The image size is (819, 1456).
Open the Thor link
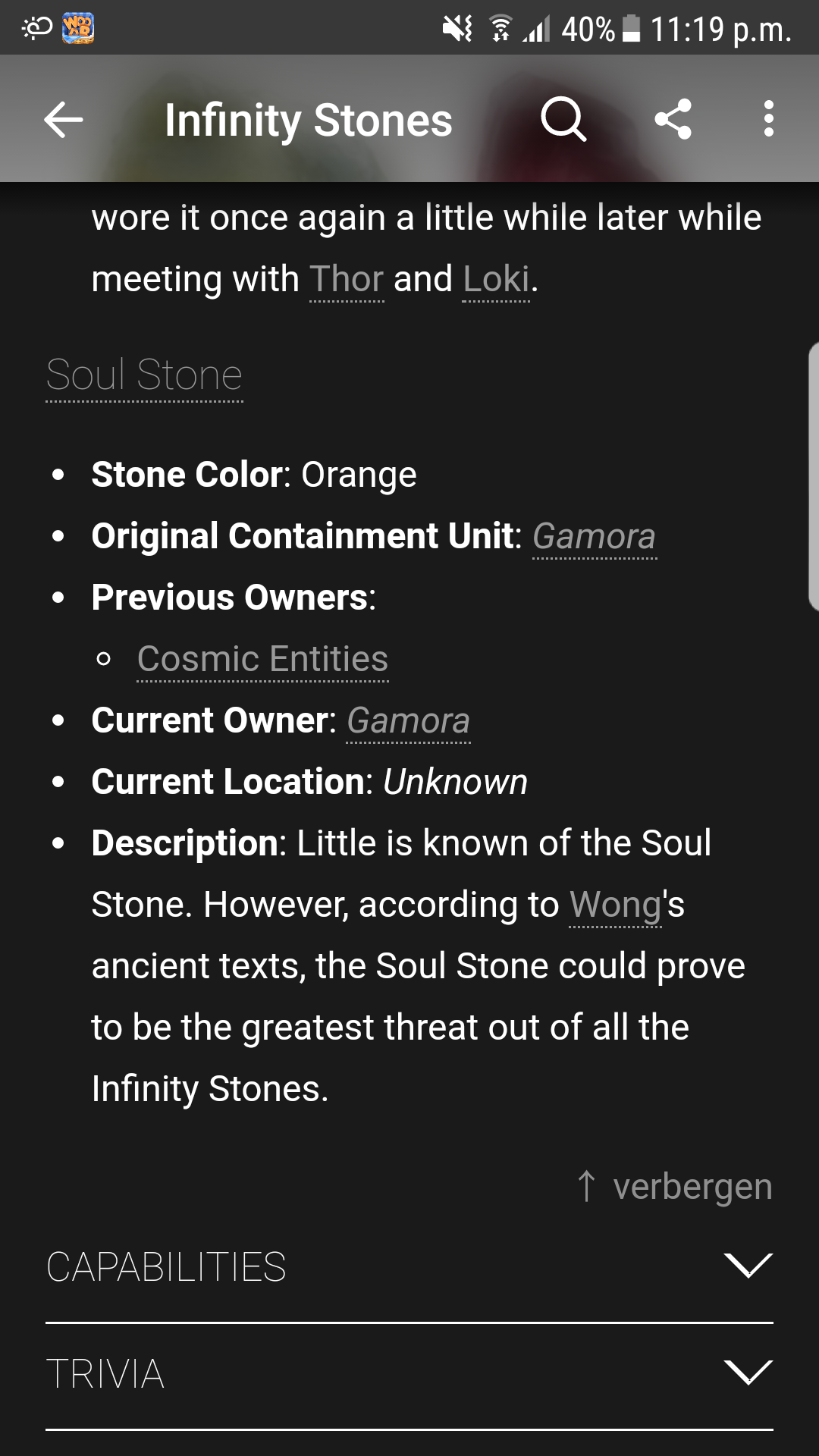[x=347, y=279]
